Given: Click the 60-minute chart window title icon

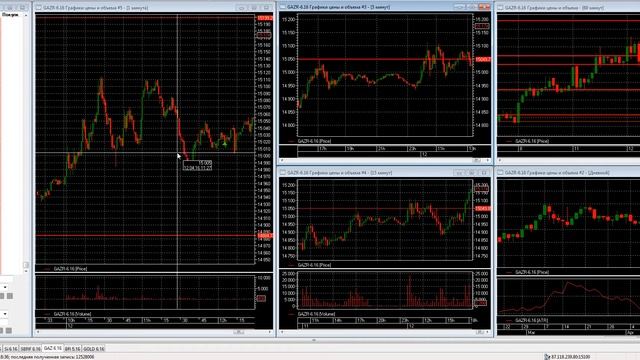Looking at the screenshot, I should coord(500,7).
